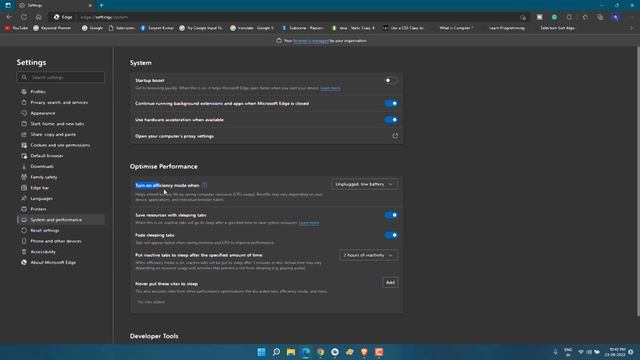Click the Family safety icon in sidebar
The height and width of the screenshot is (360, 640).
[24, 177]
